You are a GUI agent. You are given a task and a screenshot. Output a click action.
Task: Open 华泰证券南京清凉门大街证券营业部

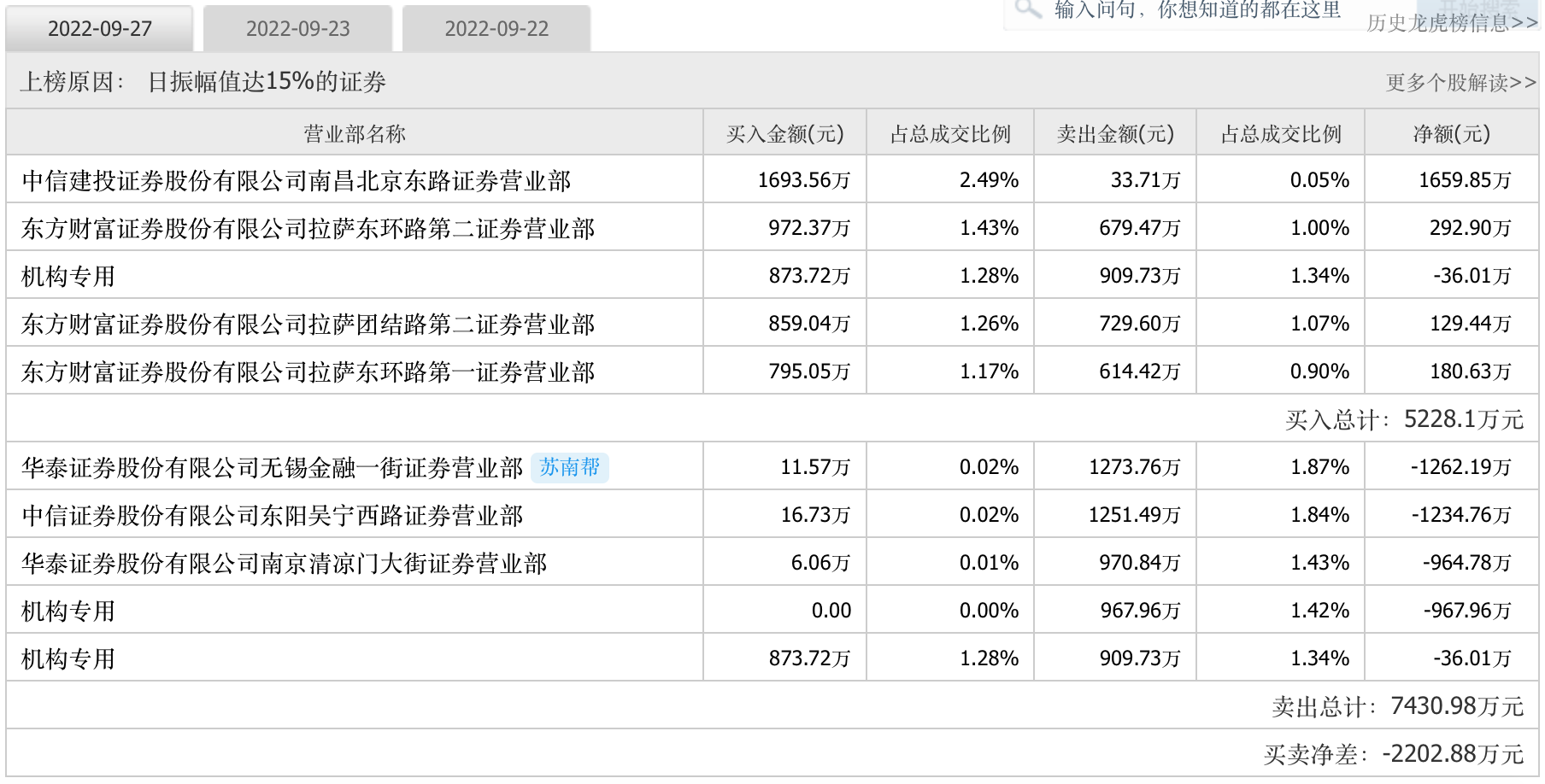tap(284, 564)
